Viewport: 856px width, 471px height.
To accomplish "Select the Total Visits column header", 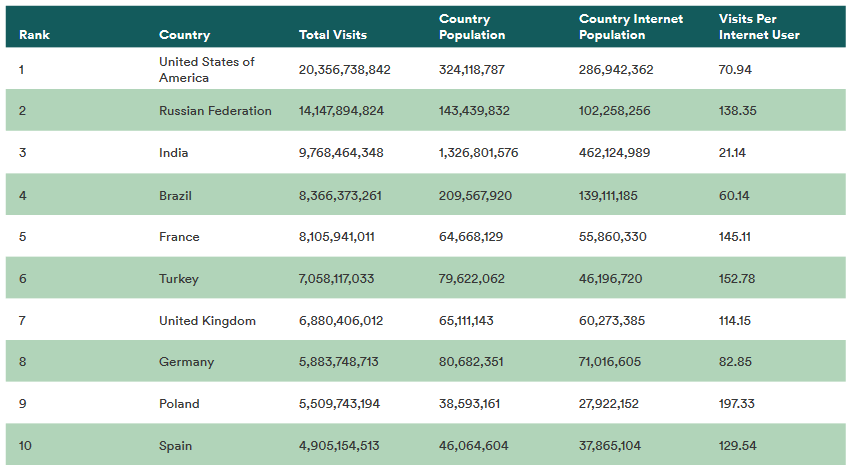I will click(333, 35).
